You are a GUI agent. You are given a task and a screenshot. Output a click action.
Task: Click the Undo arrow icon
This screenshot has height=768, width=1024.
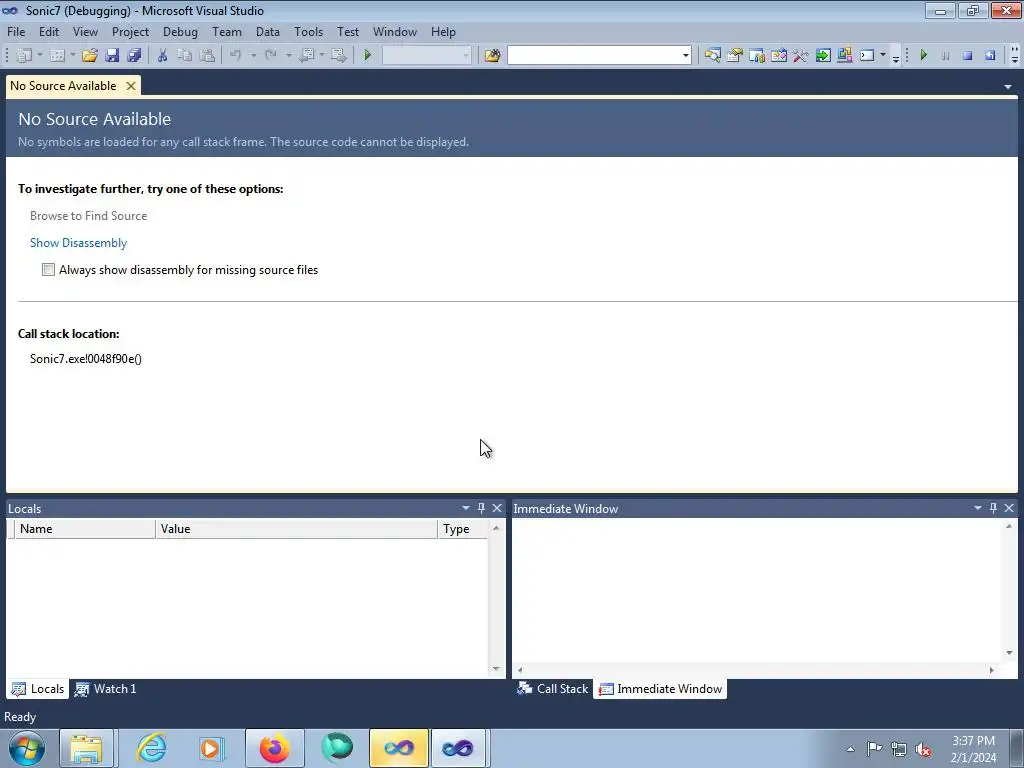(x=236, y=56)
